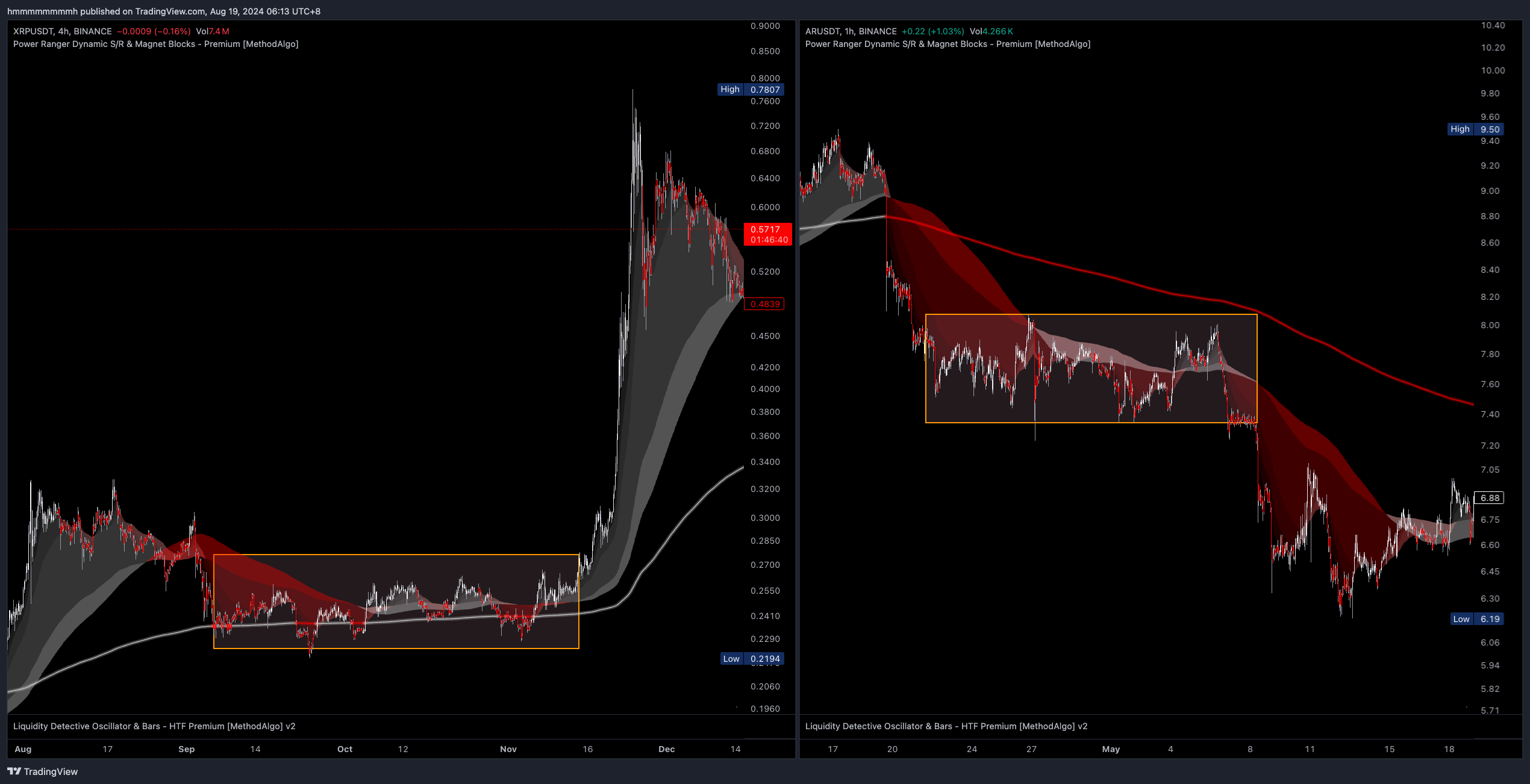Click the TradingView logo at bottom left
The width and height of the screenshot is (1530, 784).
pyautogui.click(x=42, y=771)
